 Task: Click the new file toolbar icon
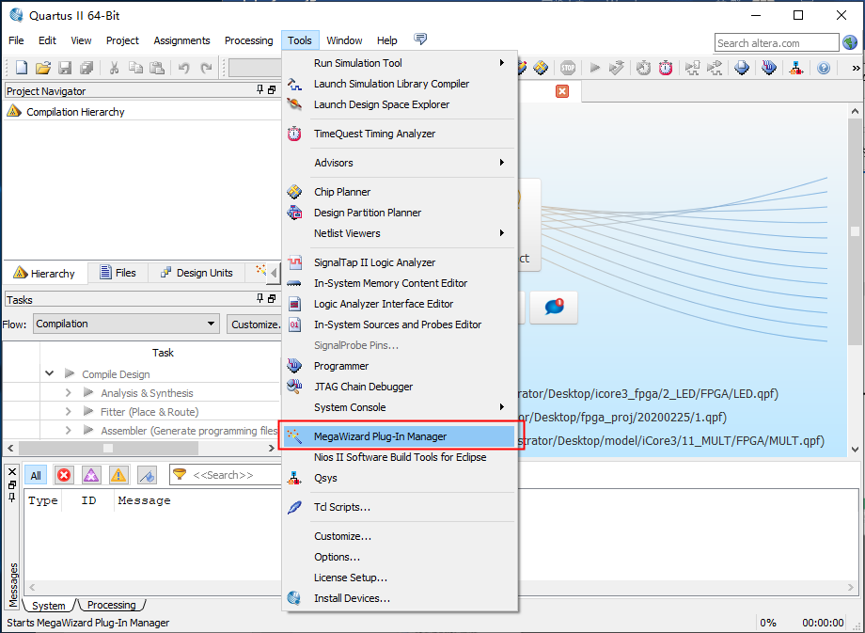(x=21, y=68)
